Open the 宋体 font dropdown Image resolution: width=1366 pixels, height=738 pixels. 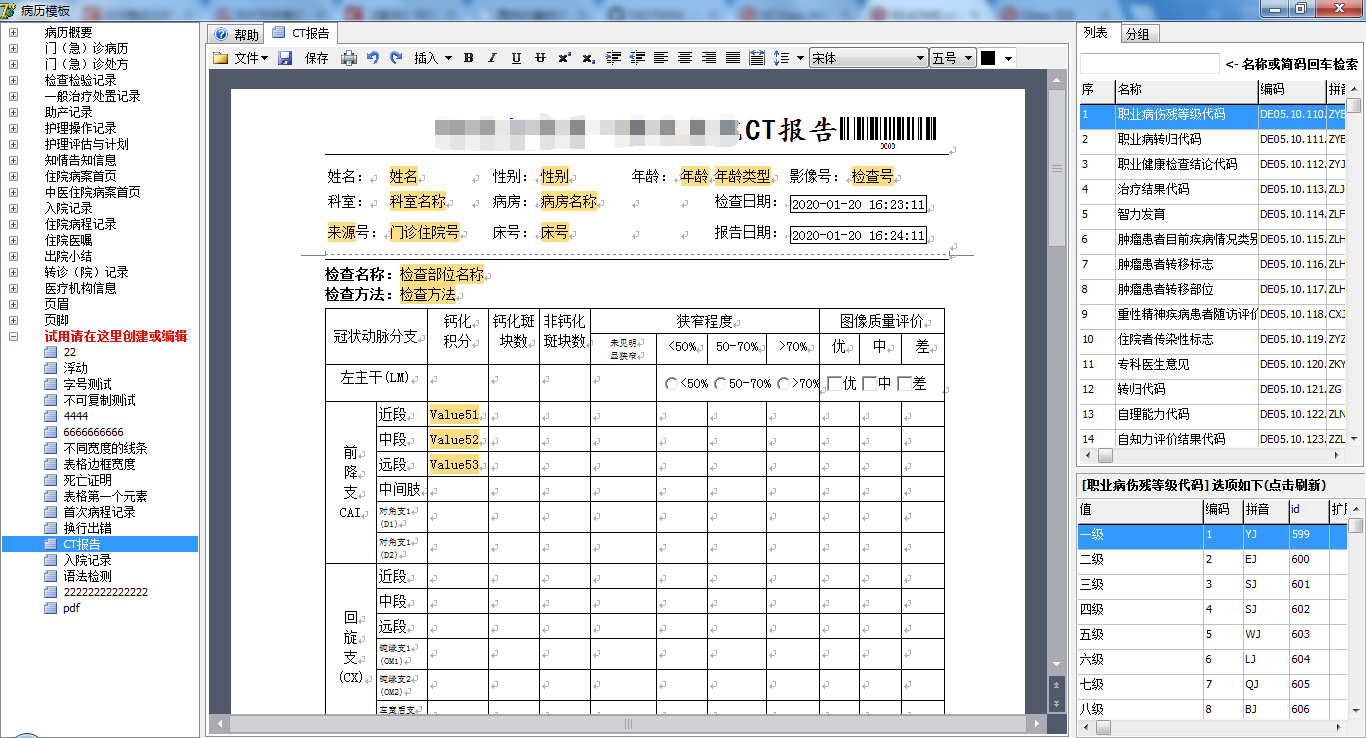tap(921, 58)
